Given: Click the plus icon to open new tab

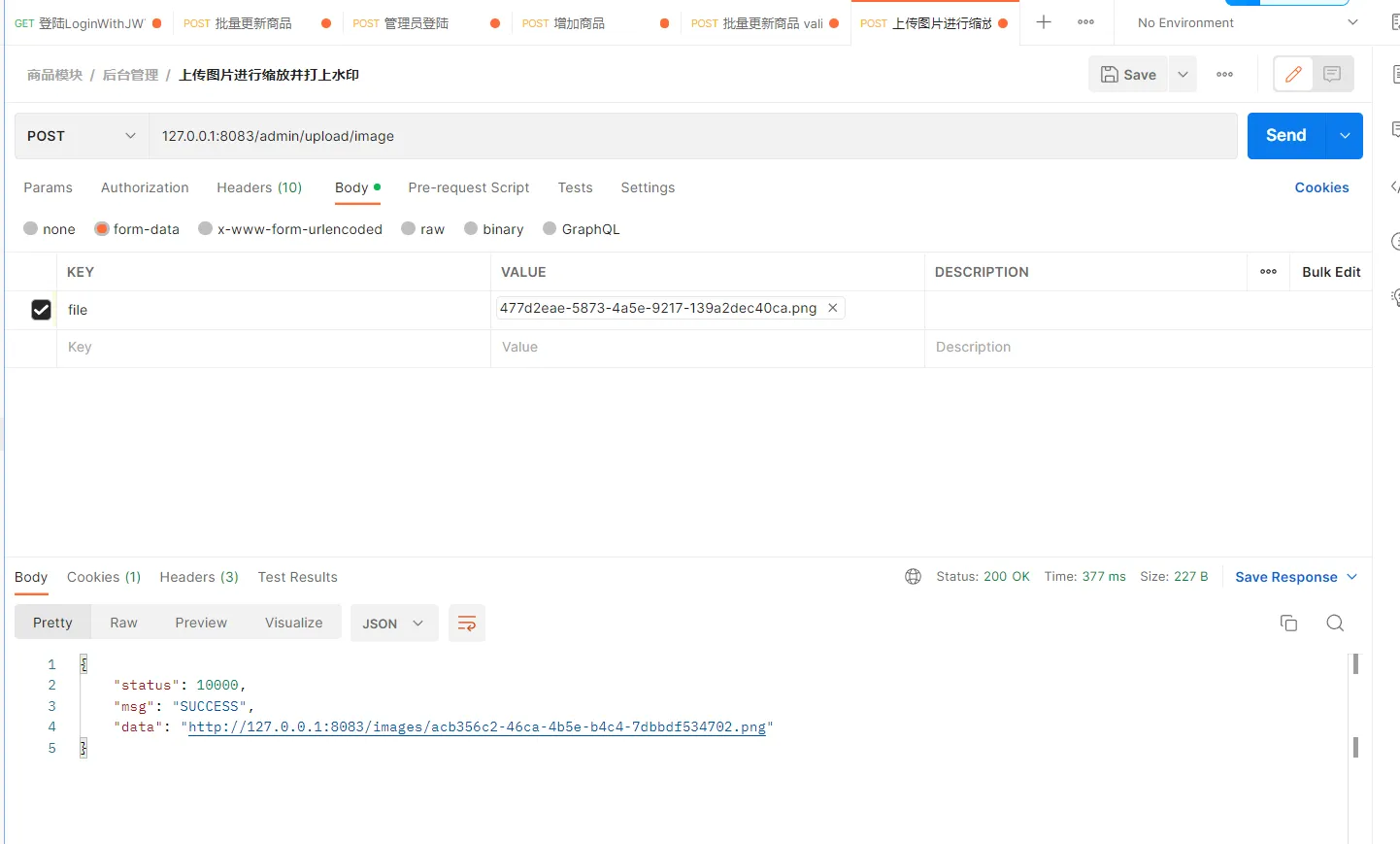Looking at the screenshot, I should click(x=1044, y=22).
